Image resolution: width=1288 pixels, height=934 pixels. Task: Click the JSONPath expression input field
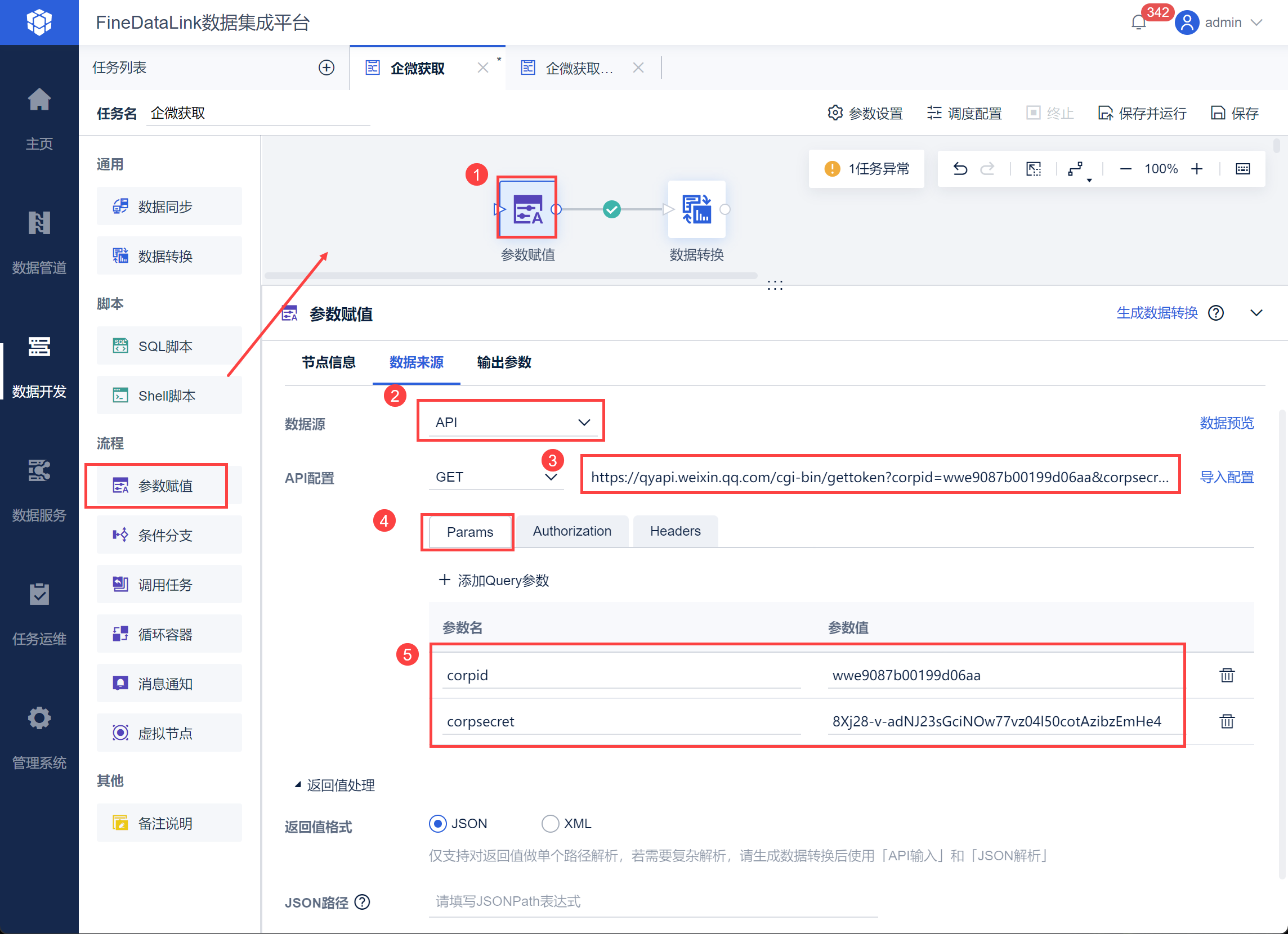[x=653, y=901]
